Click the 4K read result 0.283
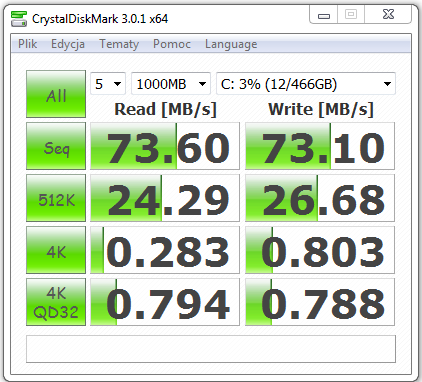422x382 pixels. (165, 250)
